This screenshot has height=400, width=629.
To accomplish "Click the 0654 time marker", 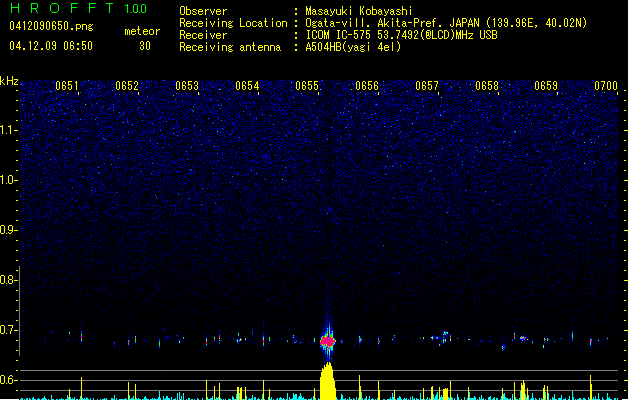I will click(x=247, y=86).
